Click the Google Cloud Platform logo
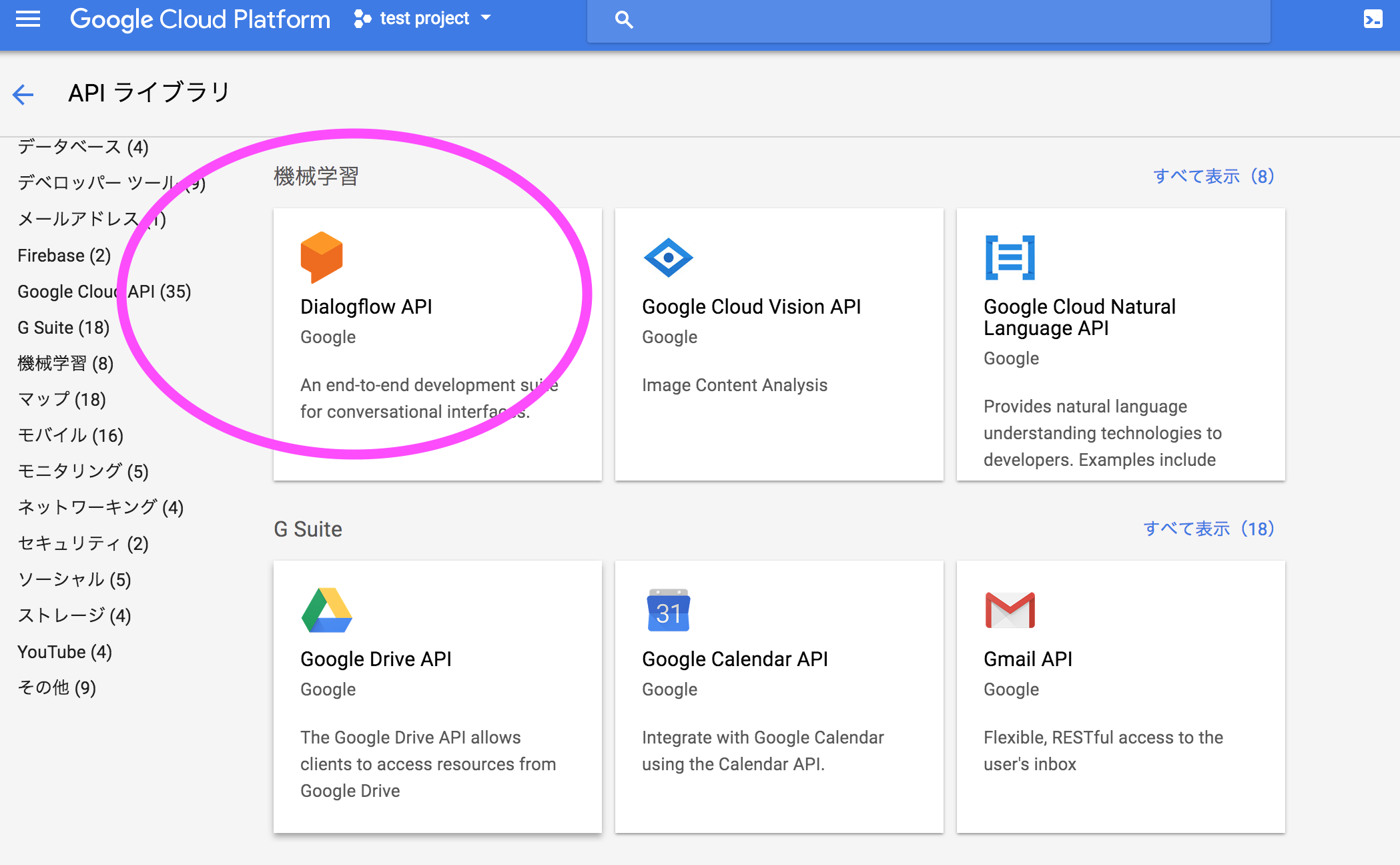Screen dimensions: 1400x865 tap(199, 19)
